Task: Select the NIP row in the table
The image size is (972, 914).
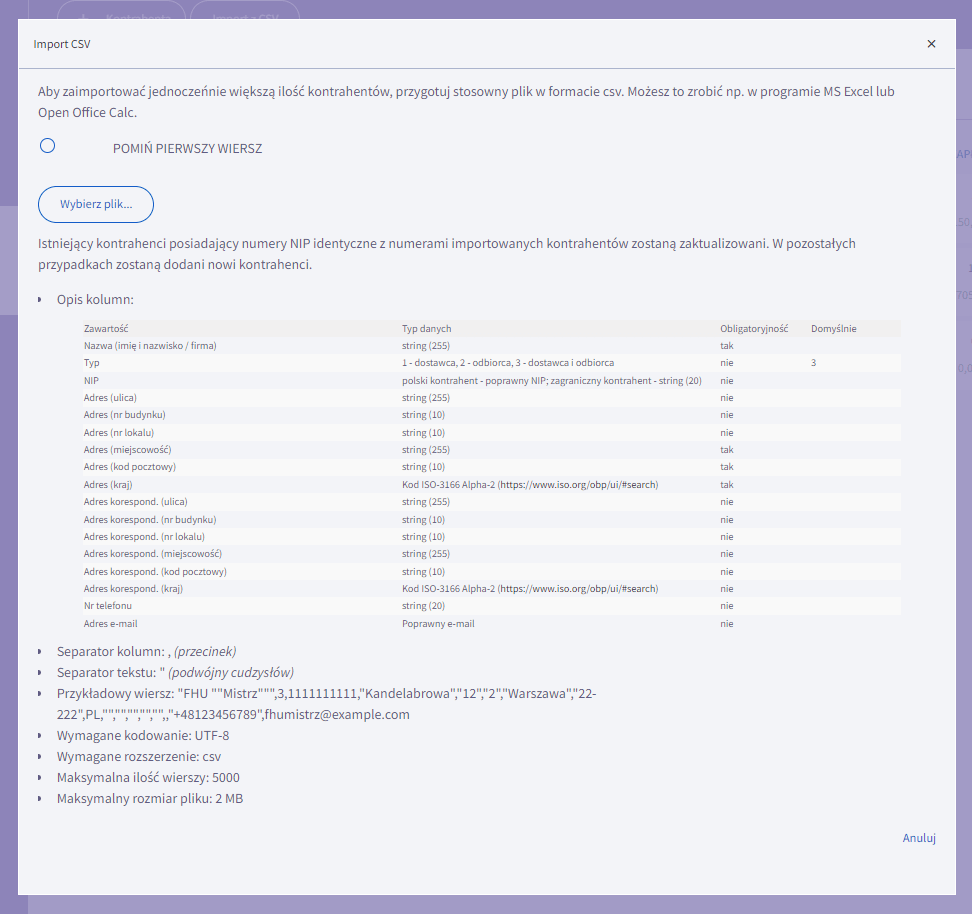Action: tap(490, 380)
